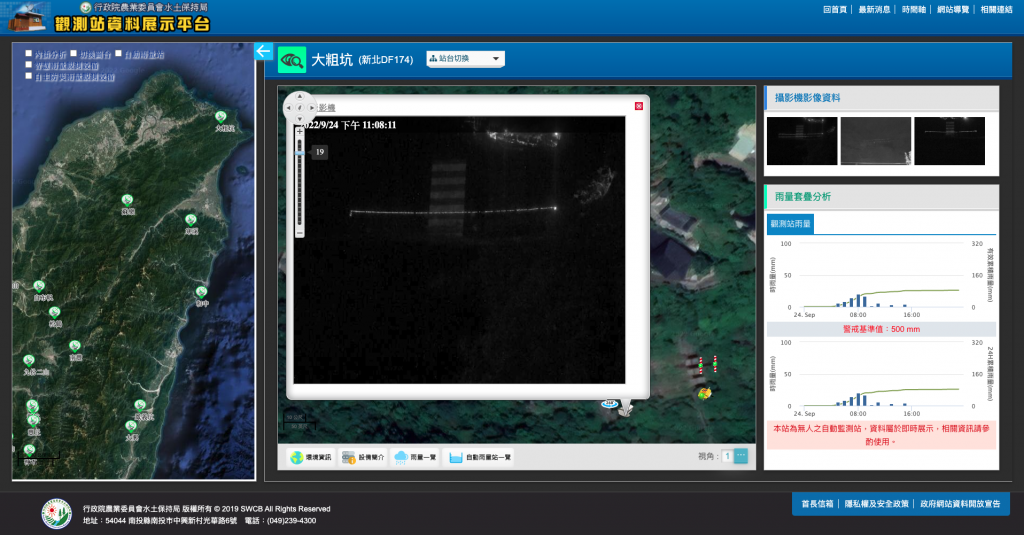Switch to the 觀測站雨量 tab
Viewport: 1024px width, 535px height.
(x=790, y=224)
